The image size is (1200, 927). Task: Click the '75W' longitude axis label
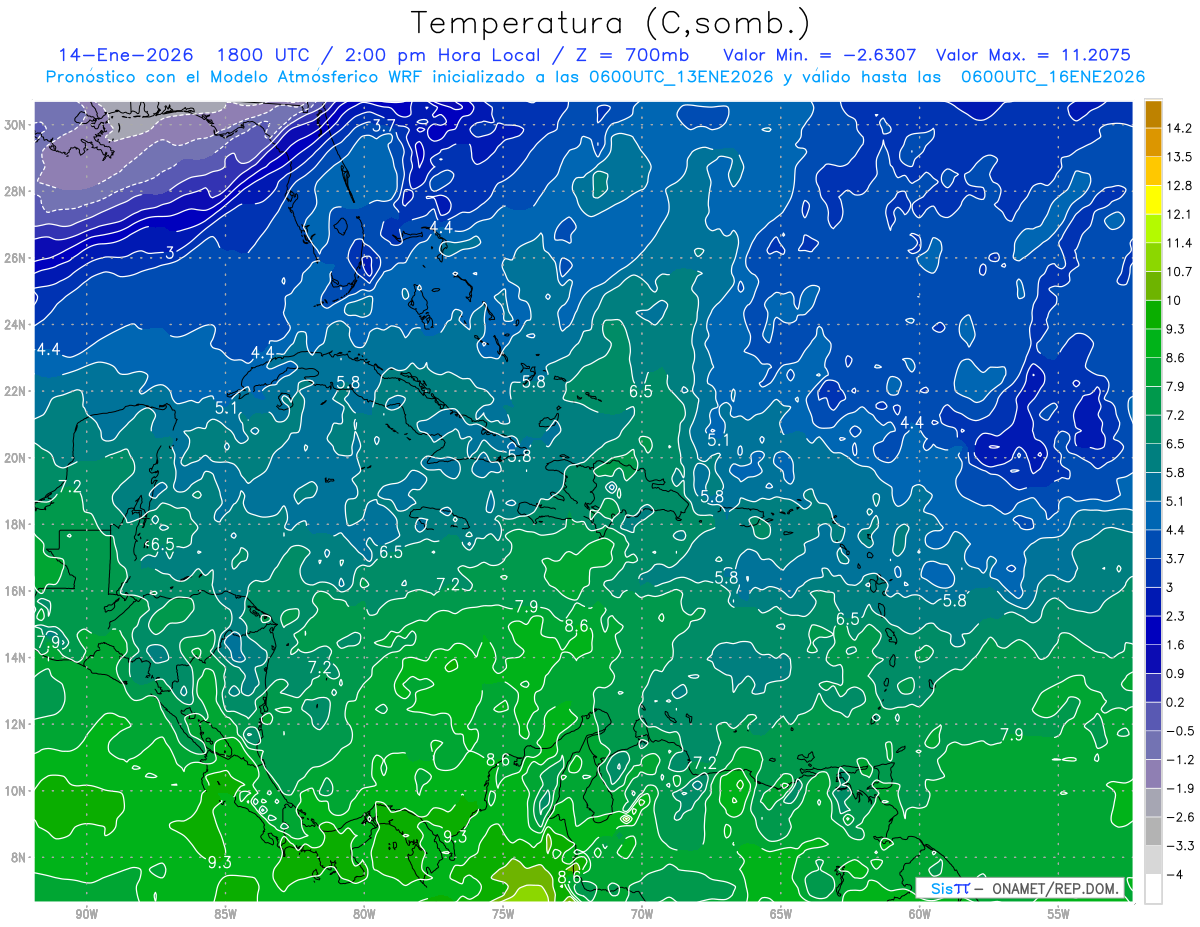click(503, 914)
